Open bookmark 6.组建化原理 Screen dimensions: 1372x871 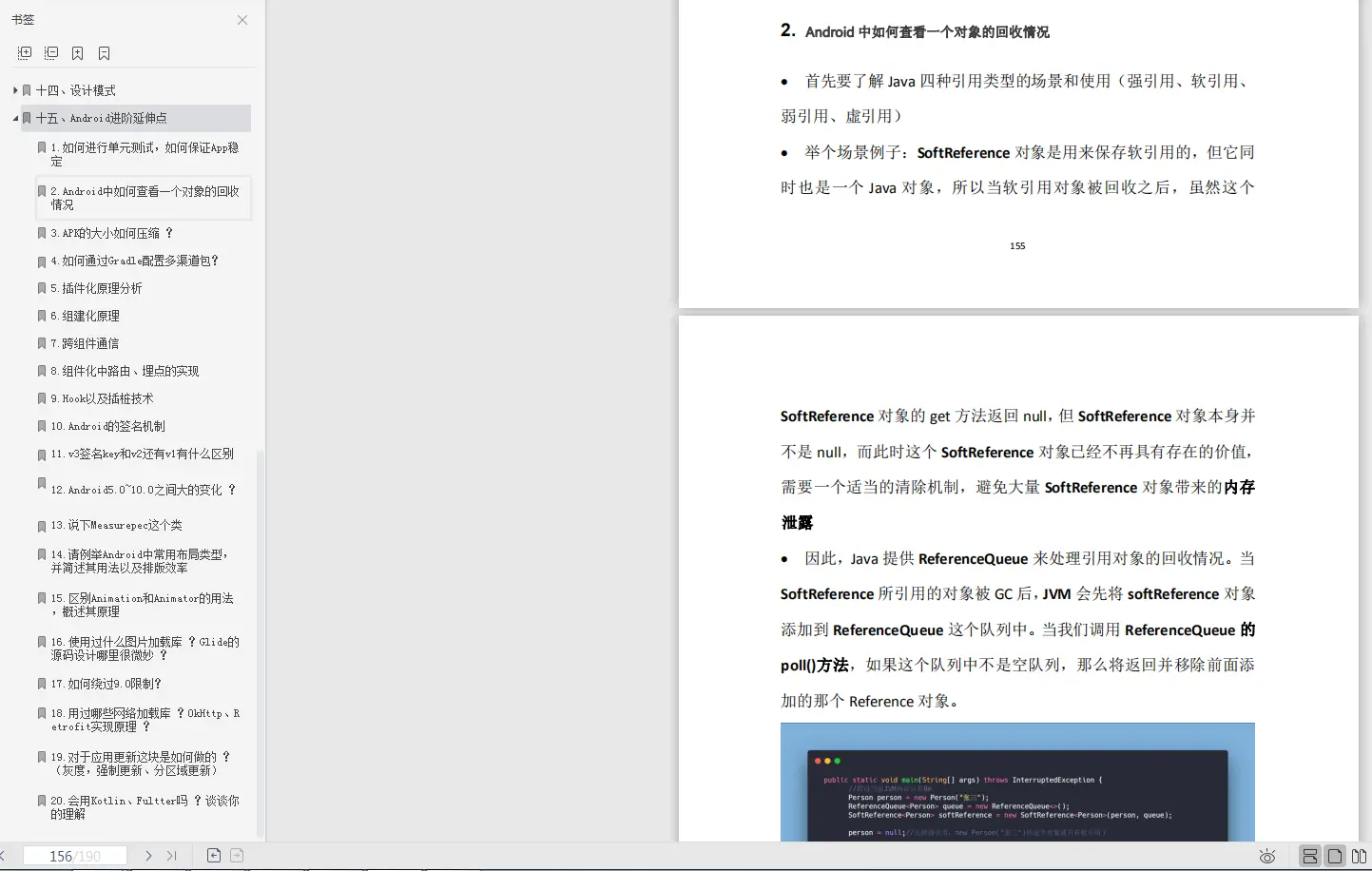tap(85, 316)
